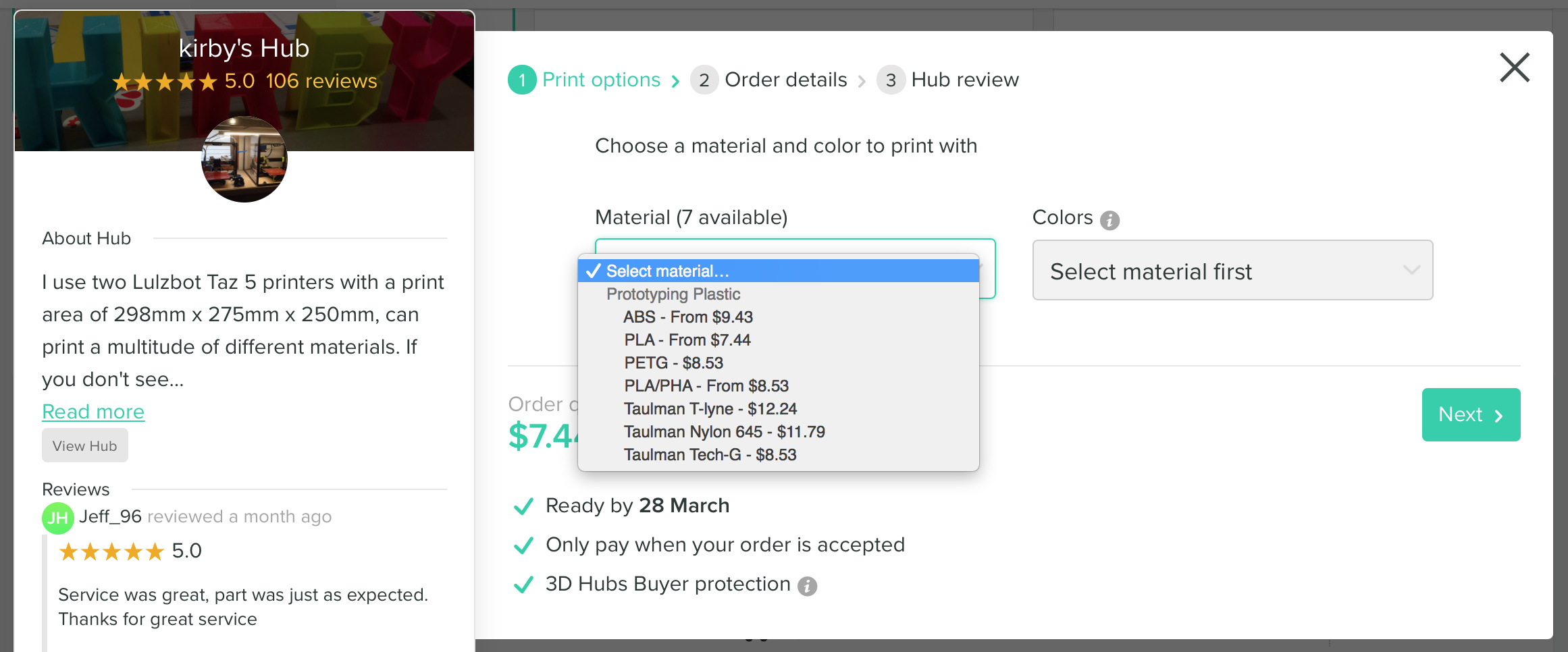Choose PLA - From $7.44 material
Viewport: 1568px width, 652px height.
click(x=687, y=340)
